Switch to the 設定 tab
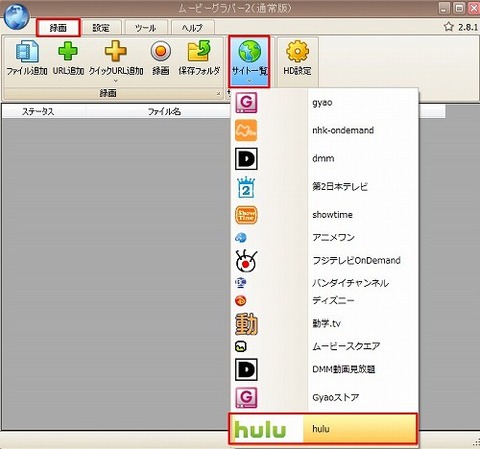Image resolution: width=480 pixels, height=449 pixels. point(101,28)
